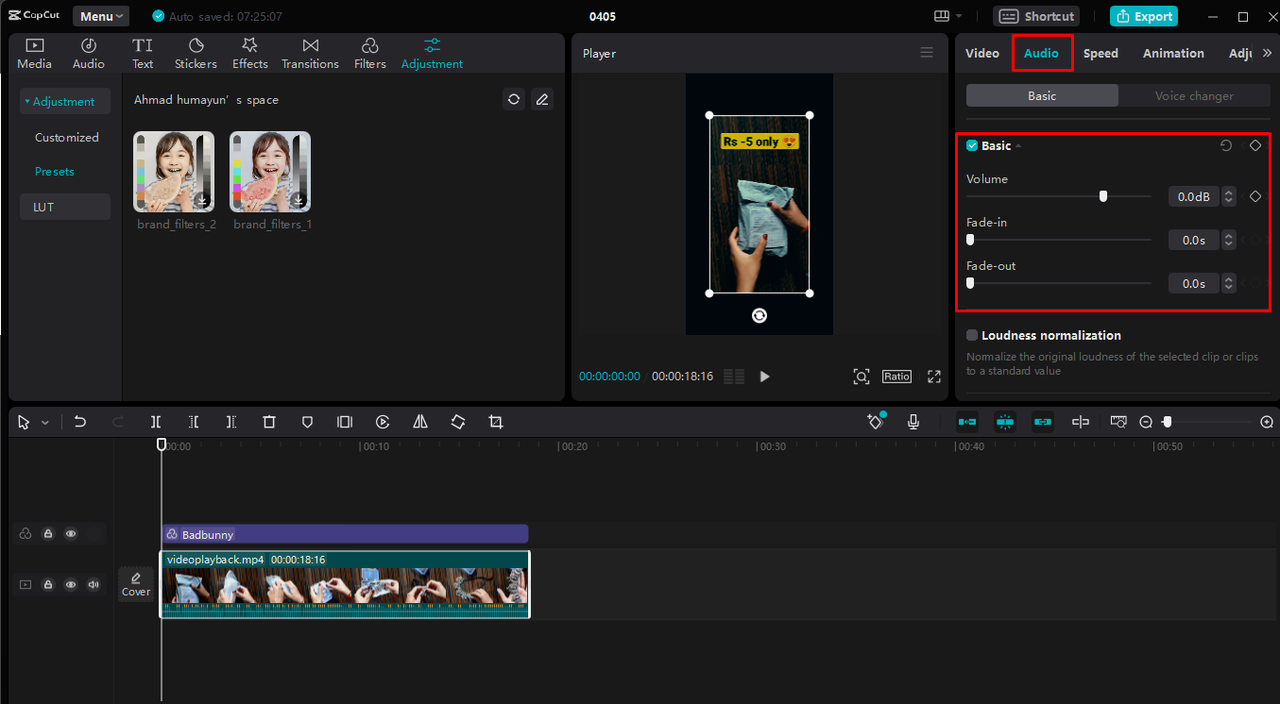This screenshot has width=1280, height=704.
Task: Toggle main track magnet button
Action: pyautogui.click(x=967, y=422)
